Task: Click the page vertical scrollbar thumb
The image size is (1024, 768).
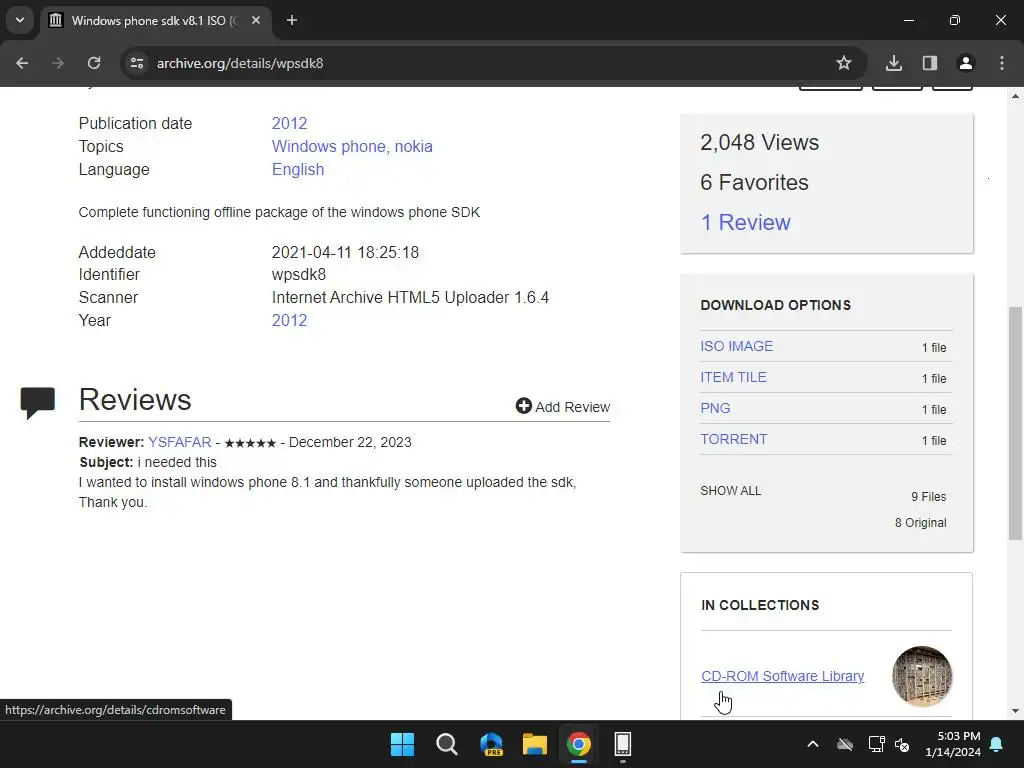Action: [x=1015, y=423]
